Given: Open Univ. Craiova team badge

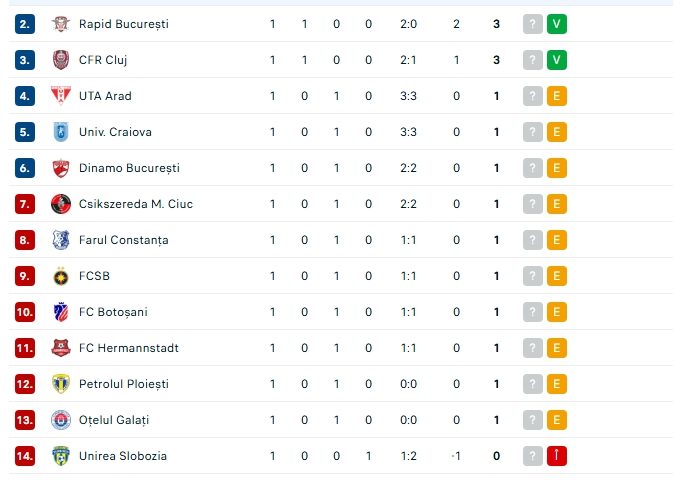Looking at the screenshot, I should tap(61, 132).
